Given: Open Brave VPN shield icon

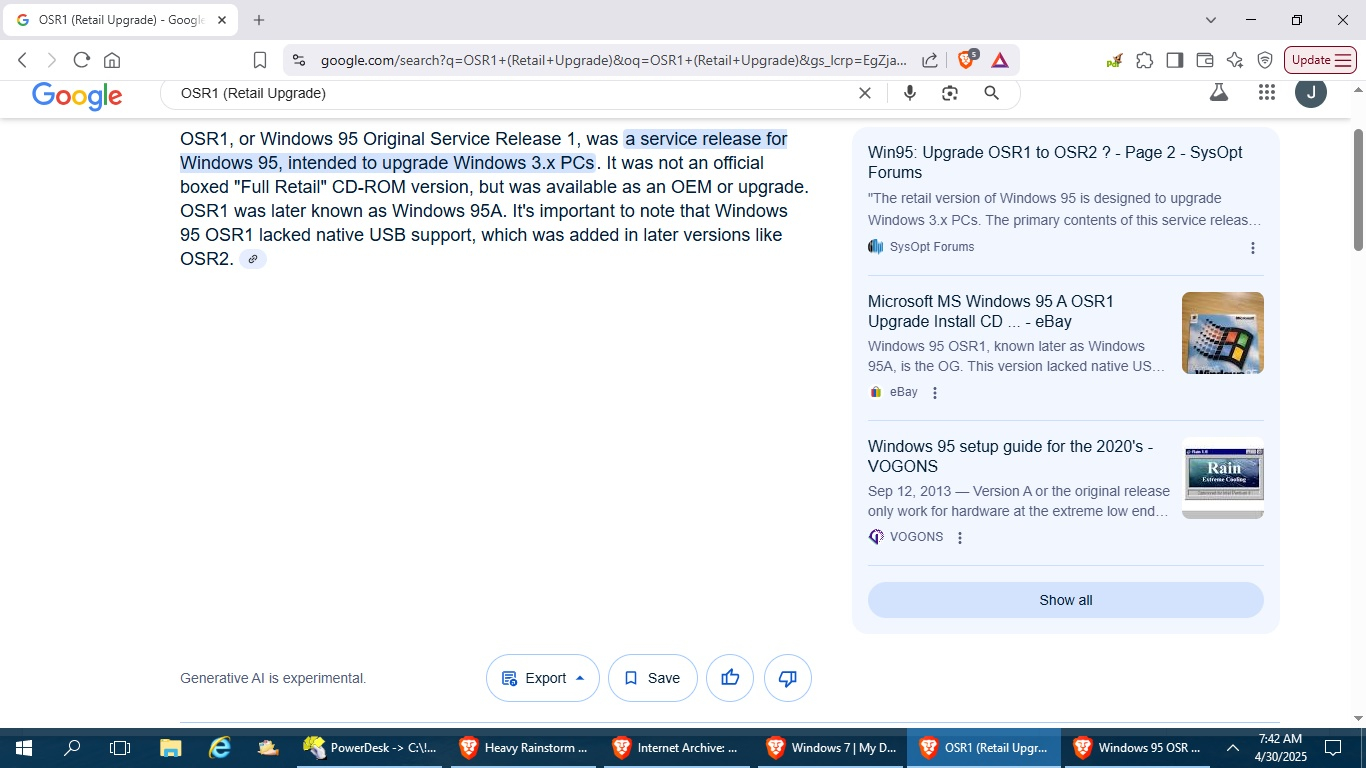Looking at the screenshot, I should (x=1265, y=60).
